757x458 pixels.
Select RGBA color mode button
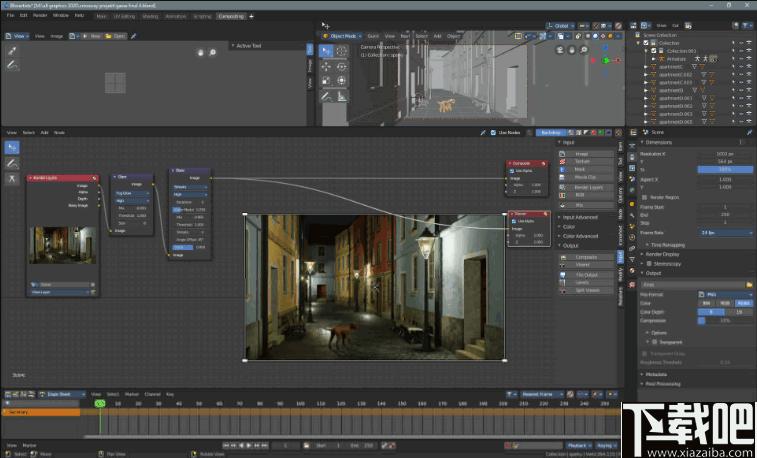point(742,303)
